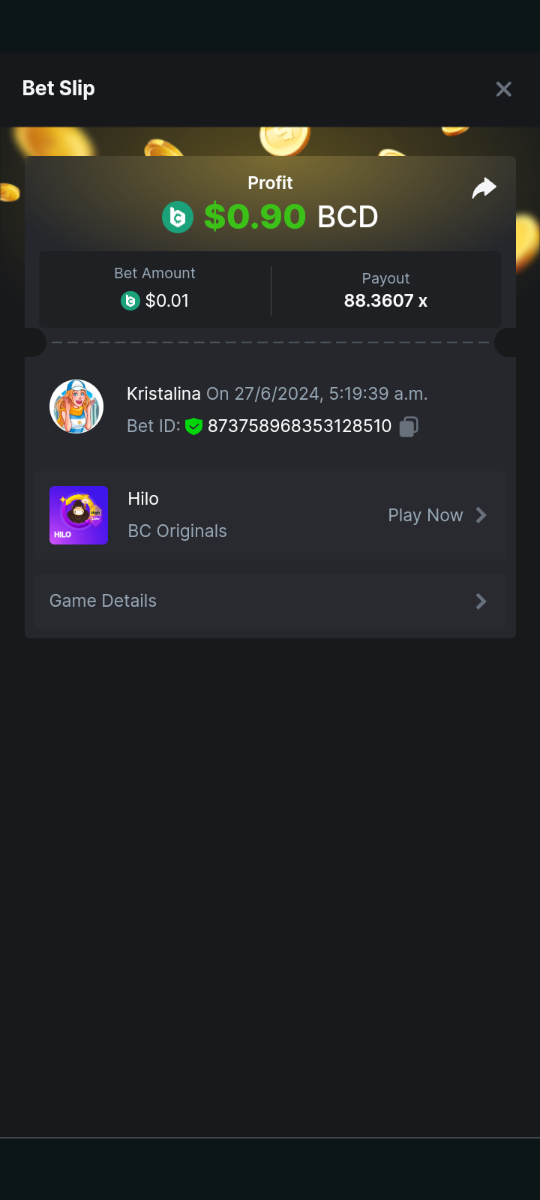Click the green verified shield icon
Viewport: 540px width, 1200px height.
coord(194,427)
